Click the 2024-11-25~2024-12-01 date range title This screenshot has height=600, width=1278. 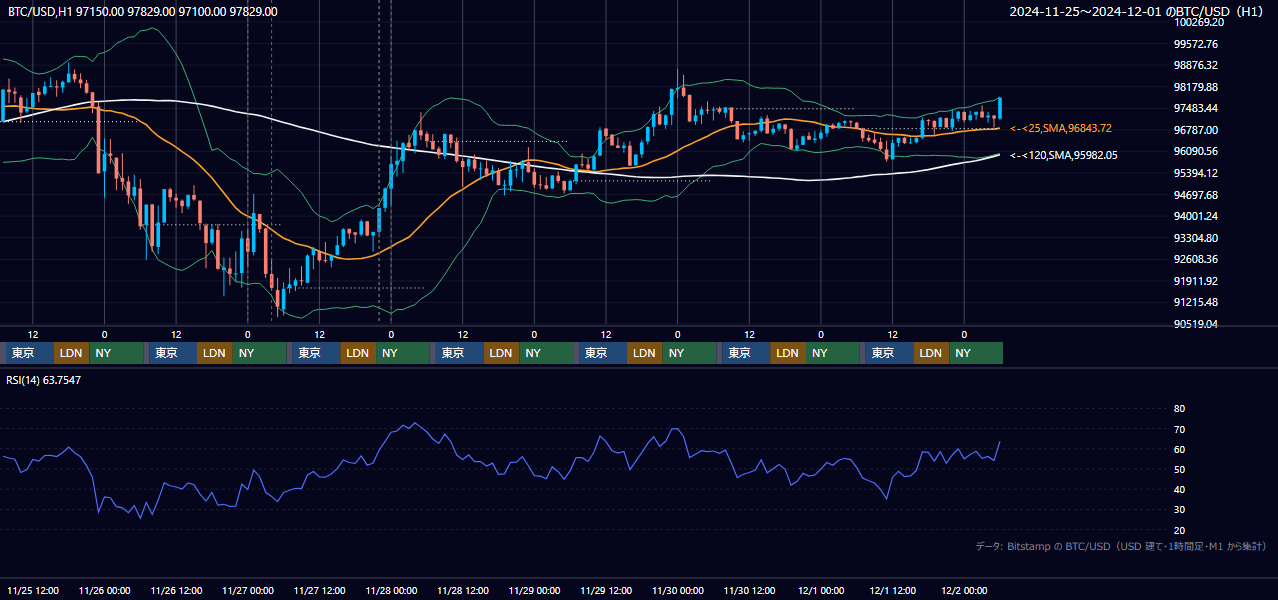click(1138, 11)
